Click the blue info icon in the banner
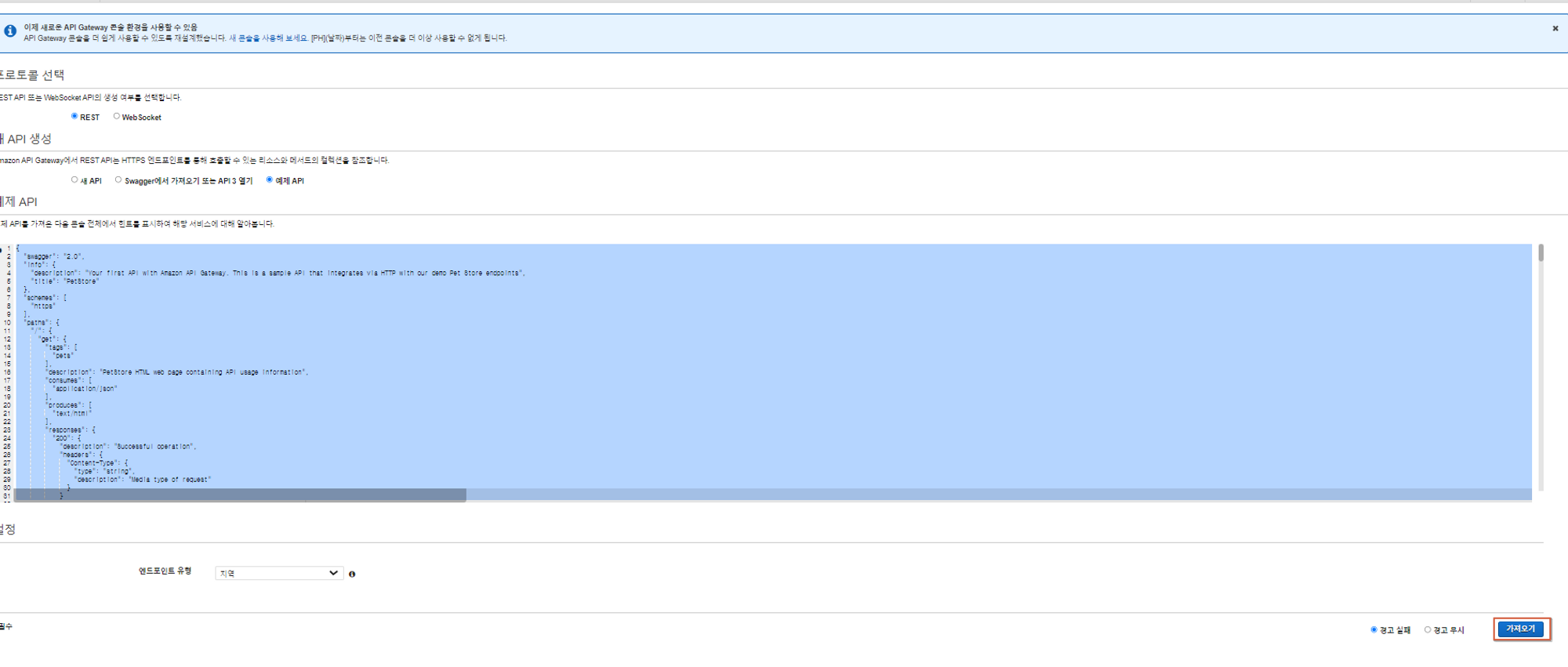The width and height of the screenshot is (1568, 667). click(x=9, y=31)
